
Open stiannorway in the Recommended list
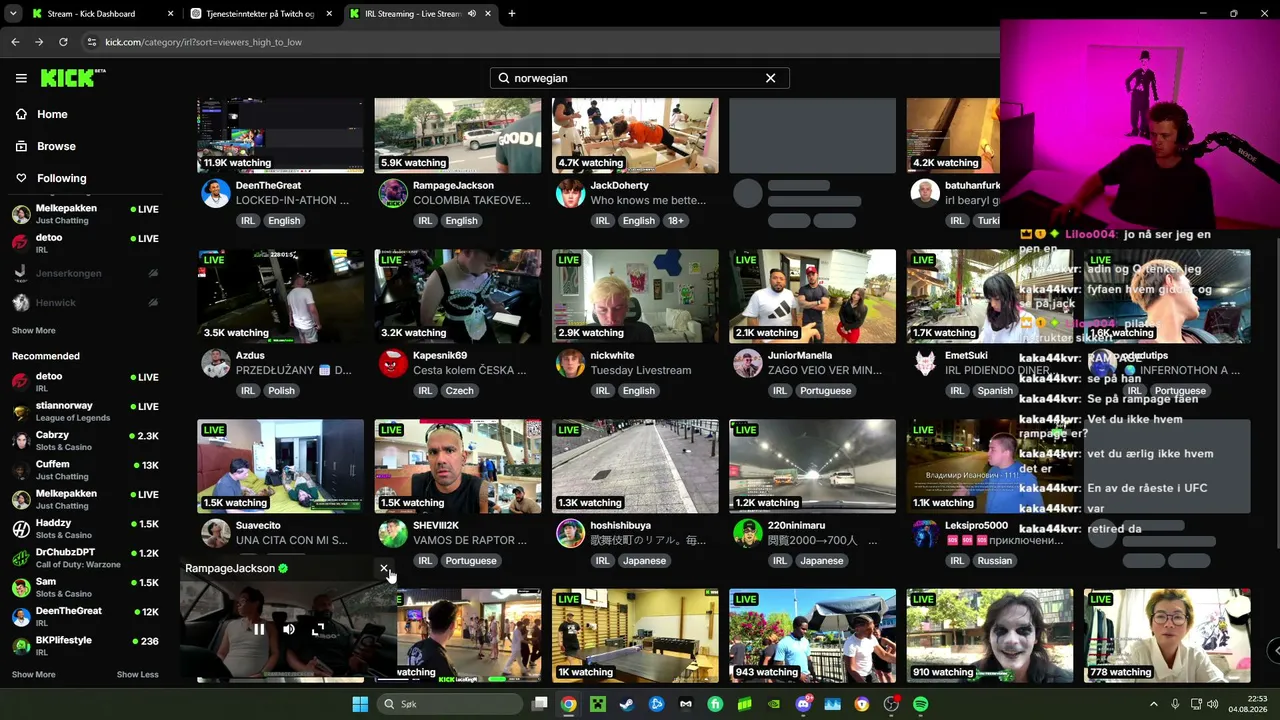pyautogui.click(x=85, y=411)
